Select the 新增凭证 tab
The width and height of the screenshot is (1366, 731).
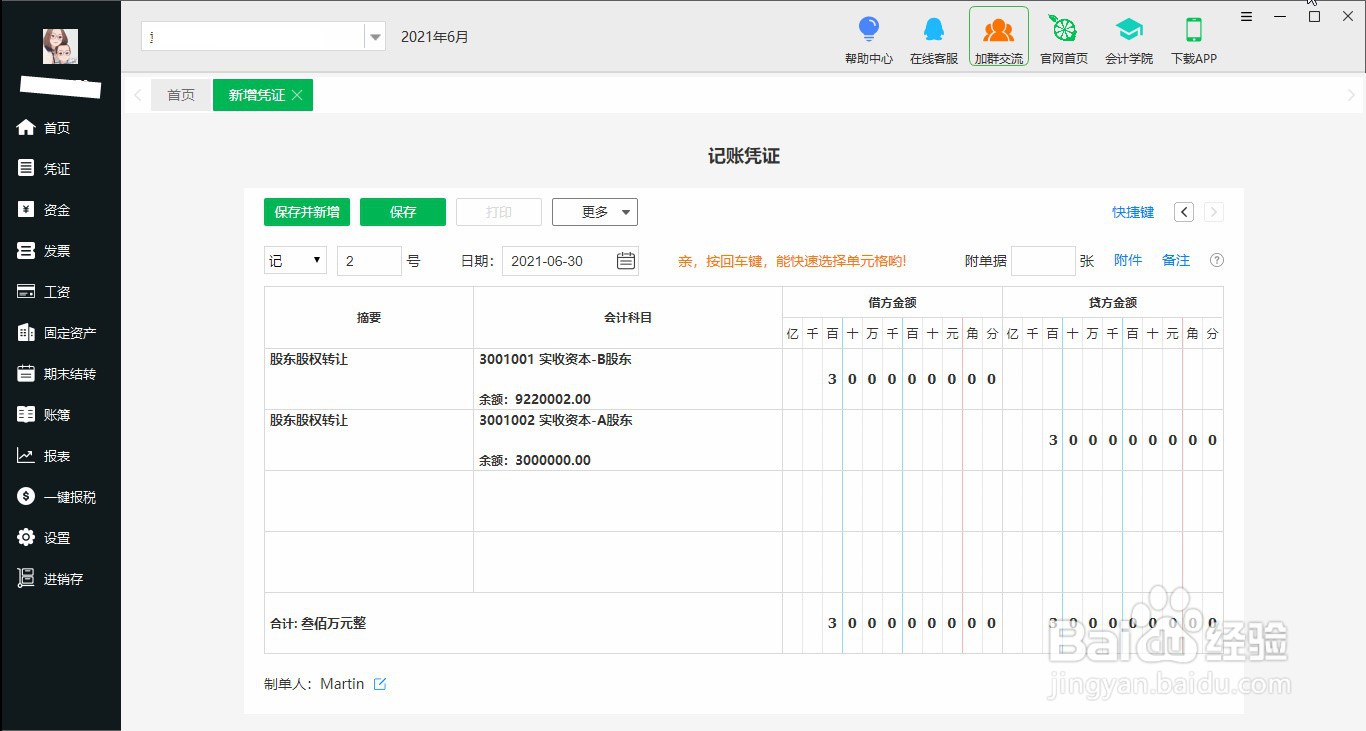tap(255, 95)
